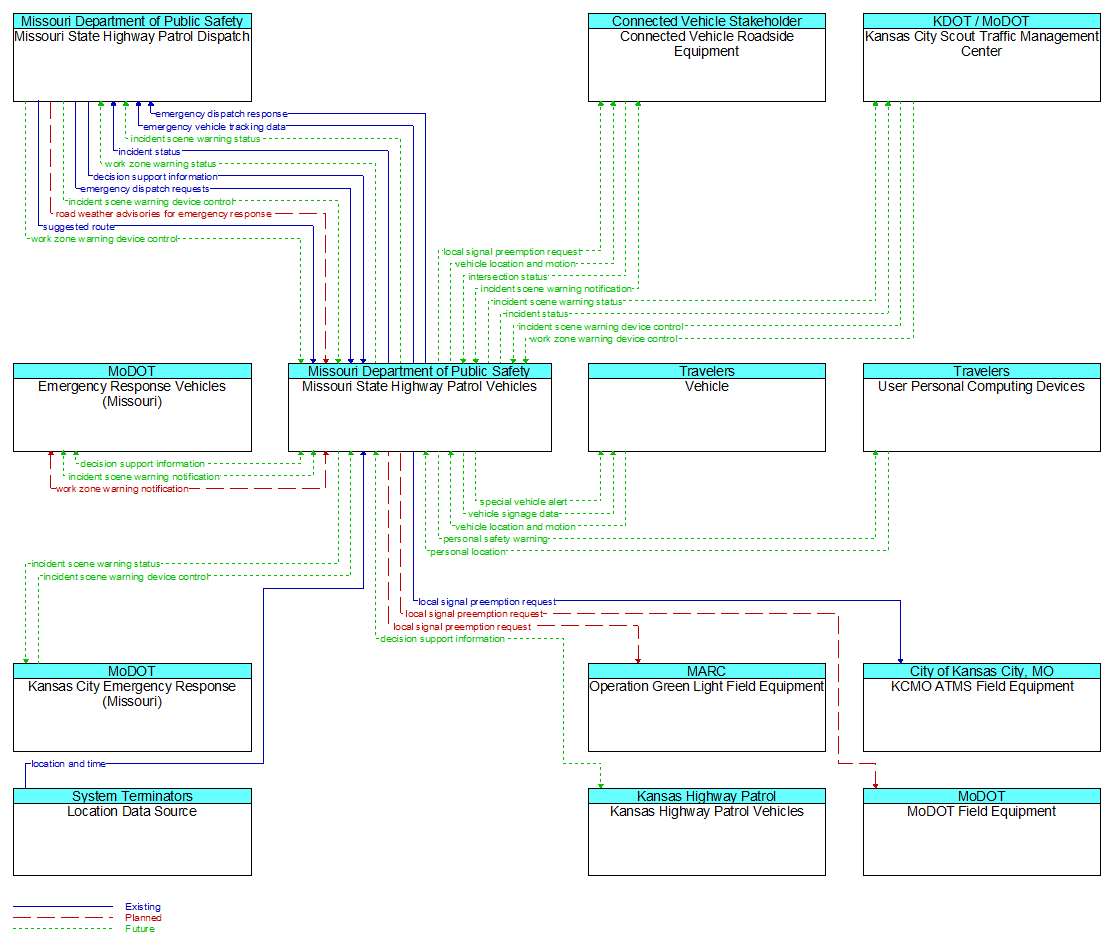The height and width of the screenshot is (946, 1110).
Task: Click the 'Existing' legend entry
Action: tap(143, 907)
